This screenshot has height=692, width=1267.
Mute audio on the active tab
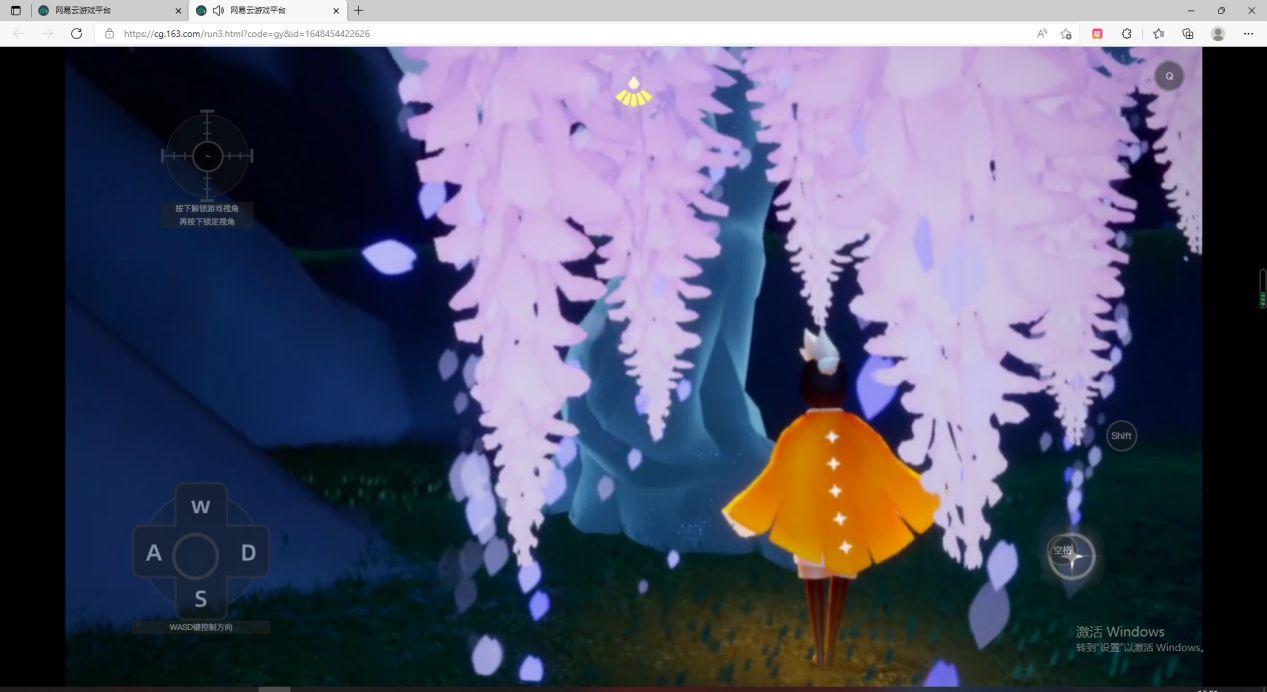pyautogui.click(x=218, y=10)
